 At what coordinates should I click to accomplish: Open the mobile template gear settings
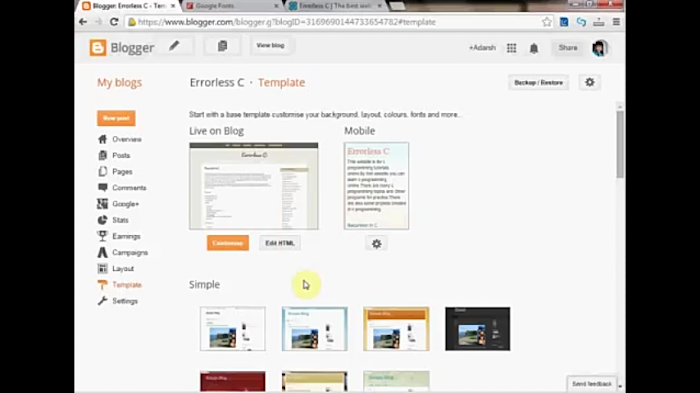[376, 243]
